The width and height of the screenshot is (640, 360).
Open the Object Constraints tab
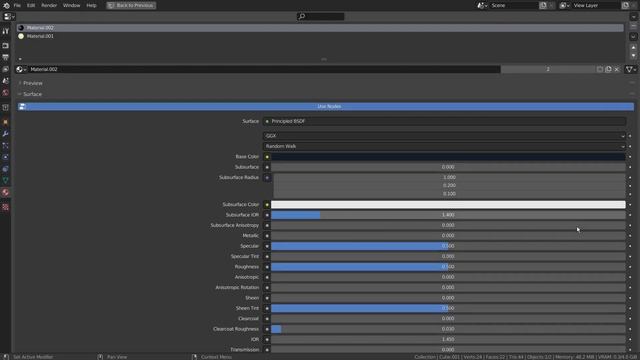coord(5,169)
